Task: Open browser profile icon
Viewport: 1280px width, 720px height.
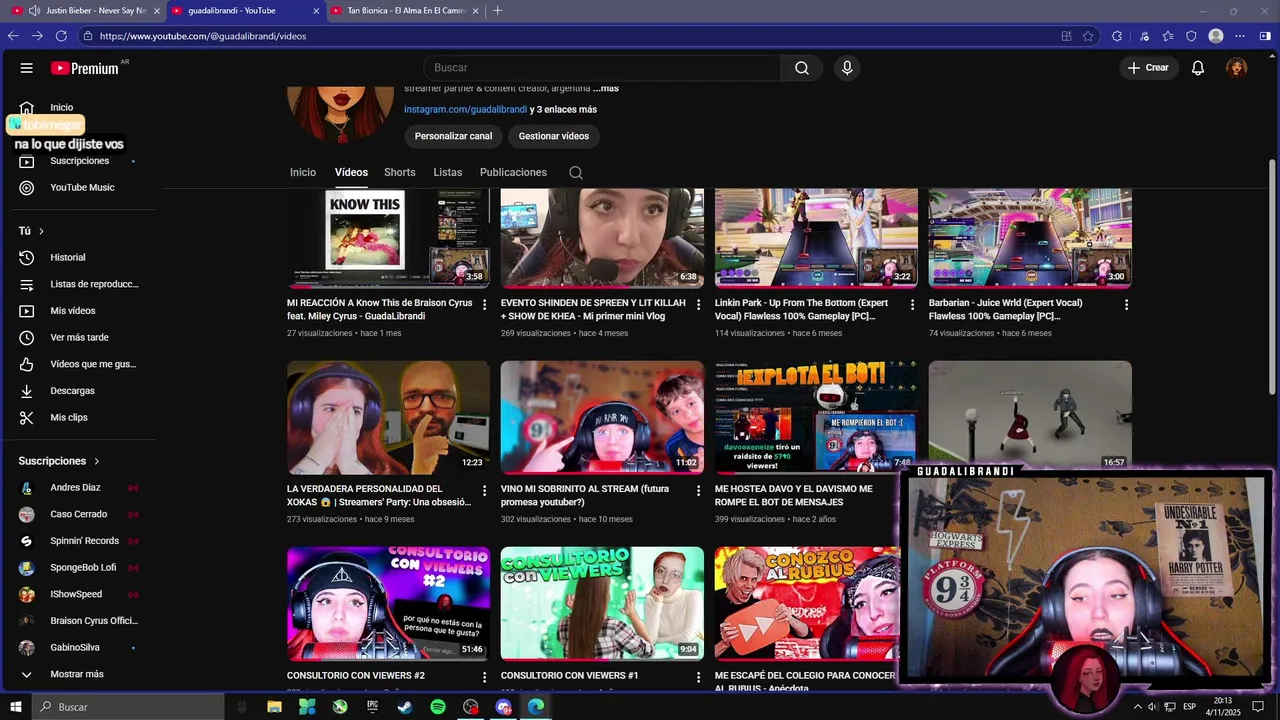Action: pyautogui.click(x=1216, y=36)
